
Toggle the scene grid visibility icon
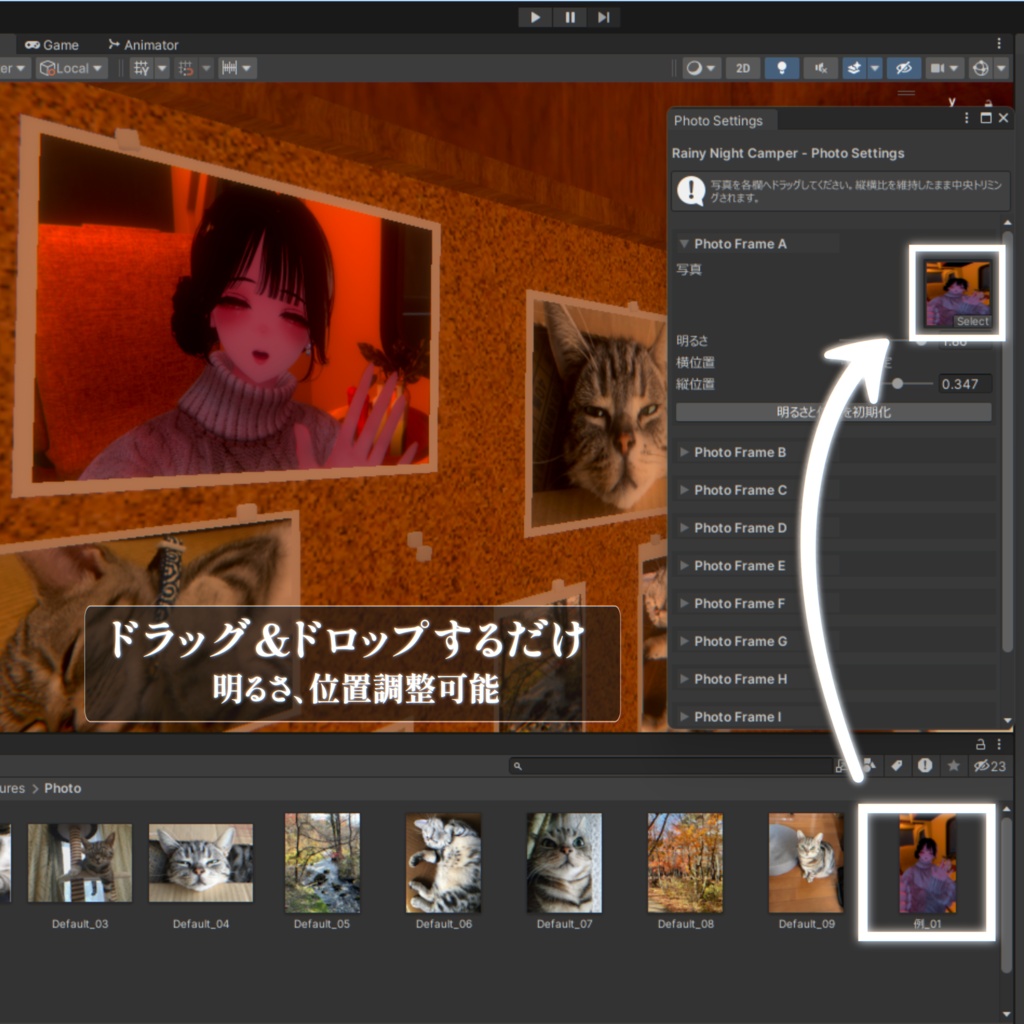[x=141, y=68]
